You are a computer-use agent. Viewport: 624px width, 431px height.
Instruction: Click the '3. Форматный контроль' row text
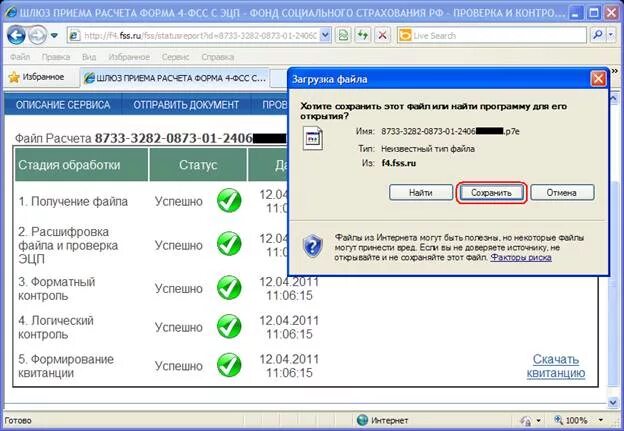57,289
